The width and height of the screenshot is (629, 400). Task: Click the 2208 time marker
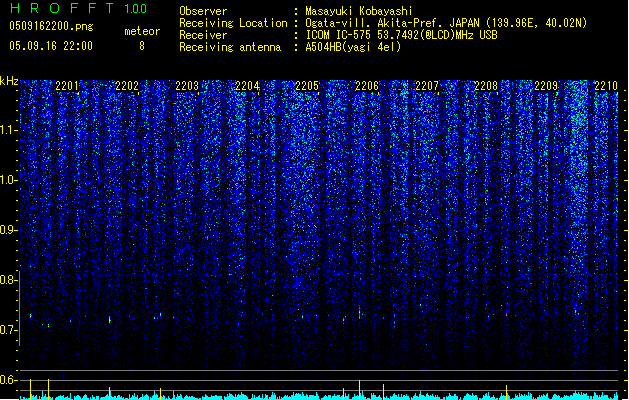click(486, 86)
